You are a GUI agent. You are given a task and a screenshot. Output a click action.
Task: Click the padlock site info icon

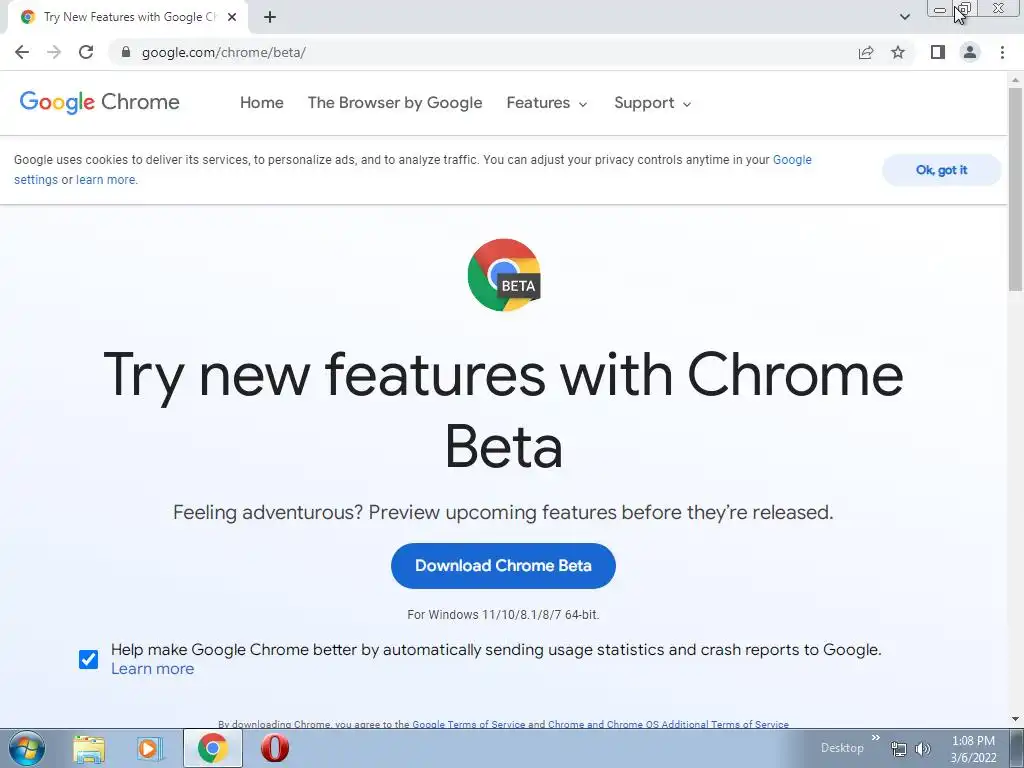coord(126,52)
